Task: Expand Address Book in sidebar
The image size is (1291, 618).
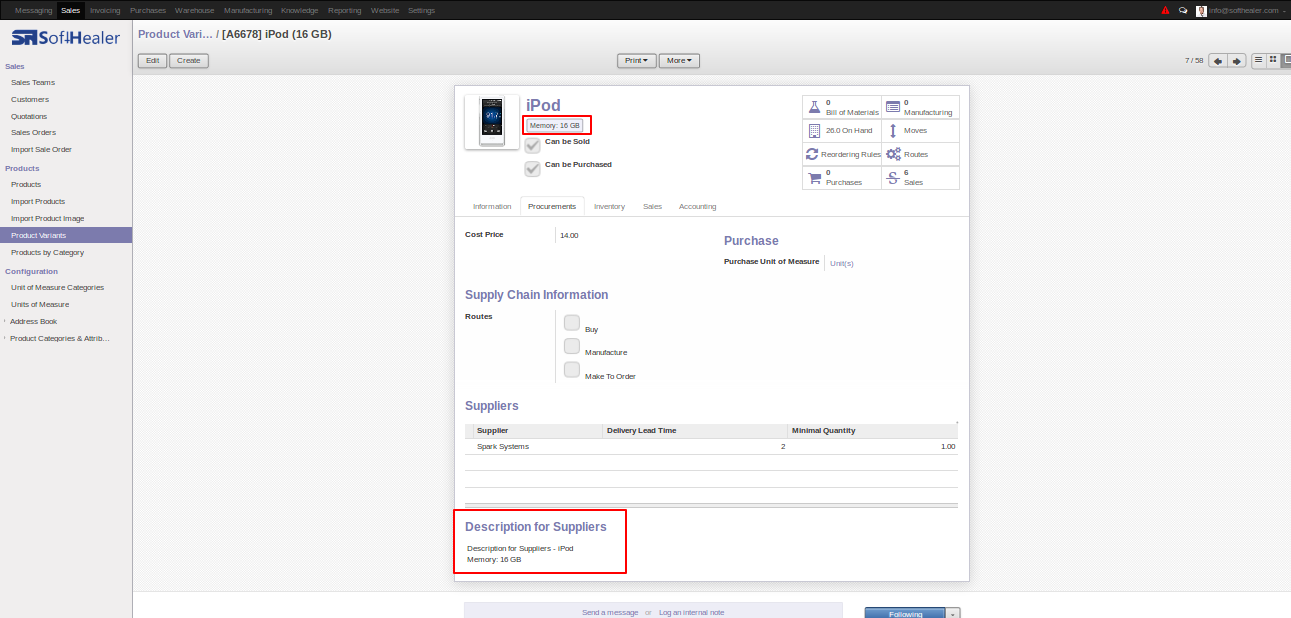Action: click(x=33, y=321)
